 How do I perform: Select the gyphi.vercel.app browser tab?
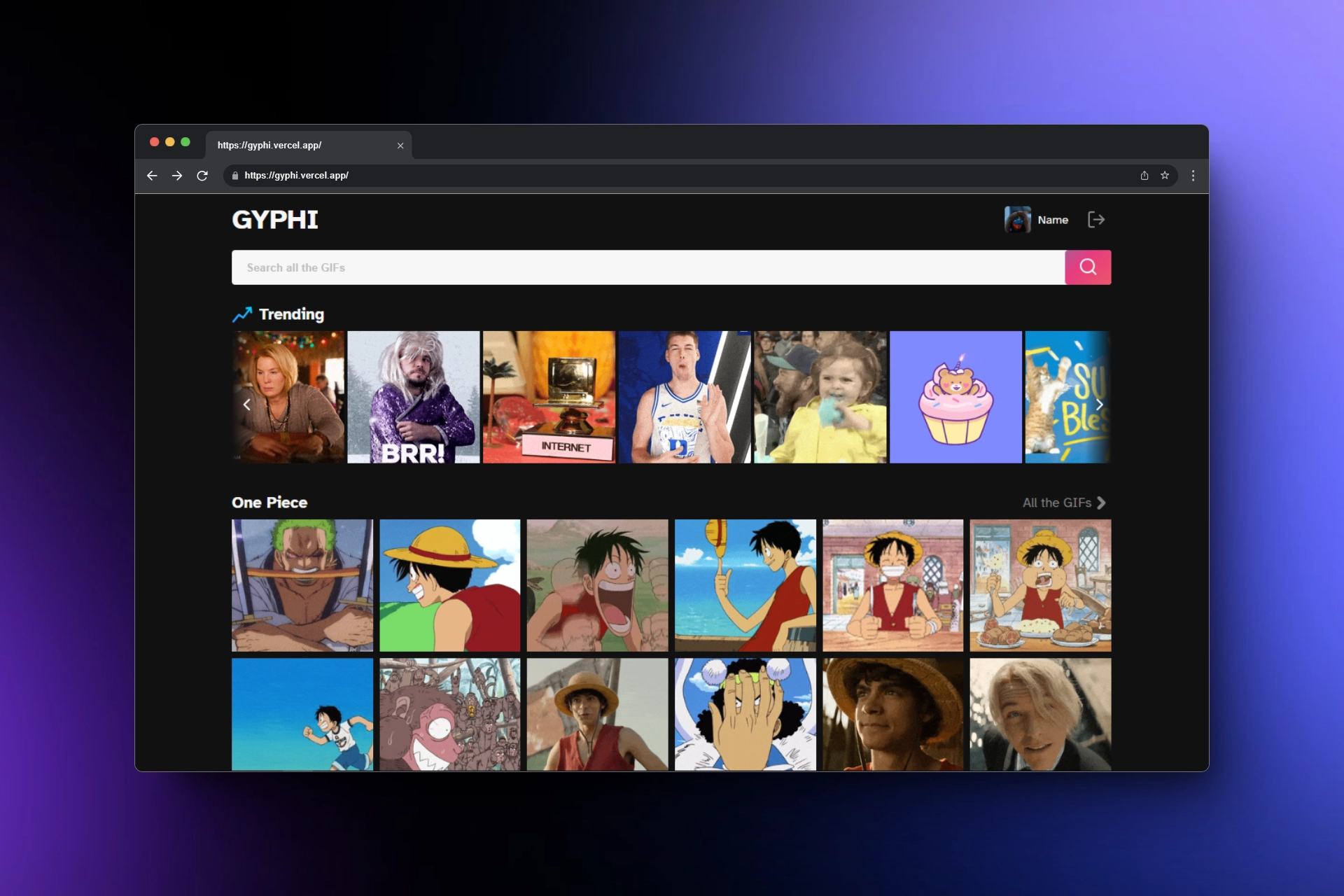point(308,146)
